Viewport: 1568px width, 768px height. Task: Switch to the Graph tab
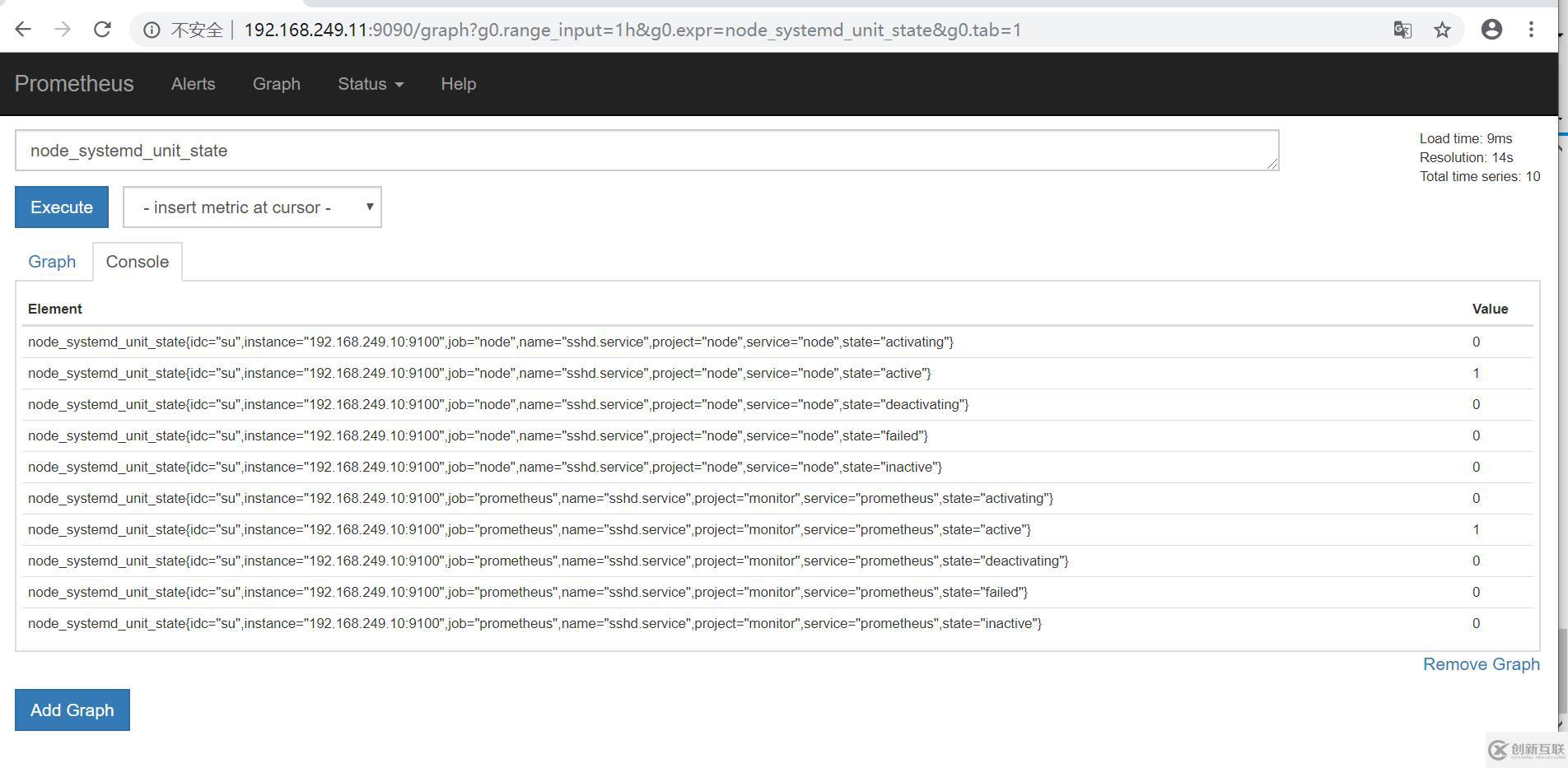coord(52,262)
